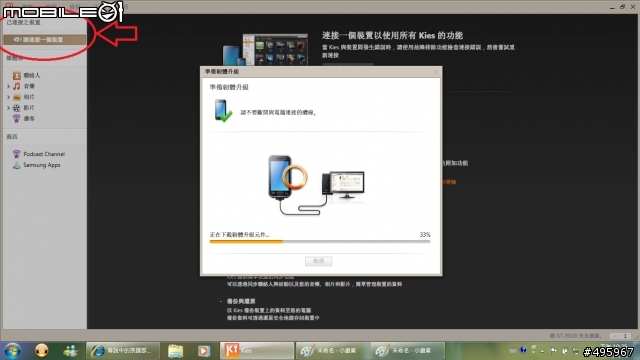Restore down the Kies window

(622, 7)
